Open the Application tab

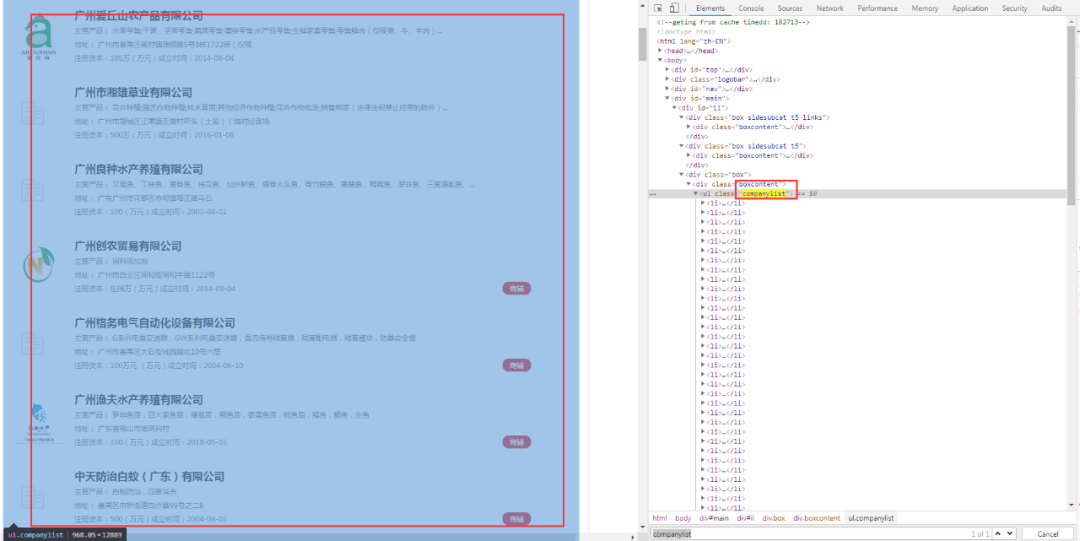[x=970, y=8]
